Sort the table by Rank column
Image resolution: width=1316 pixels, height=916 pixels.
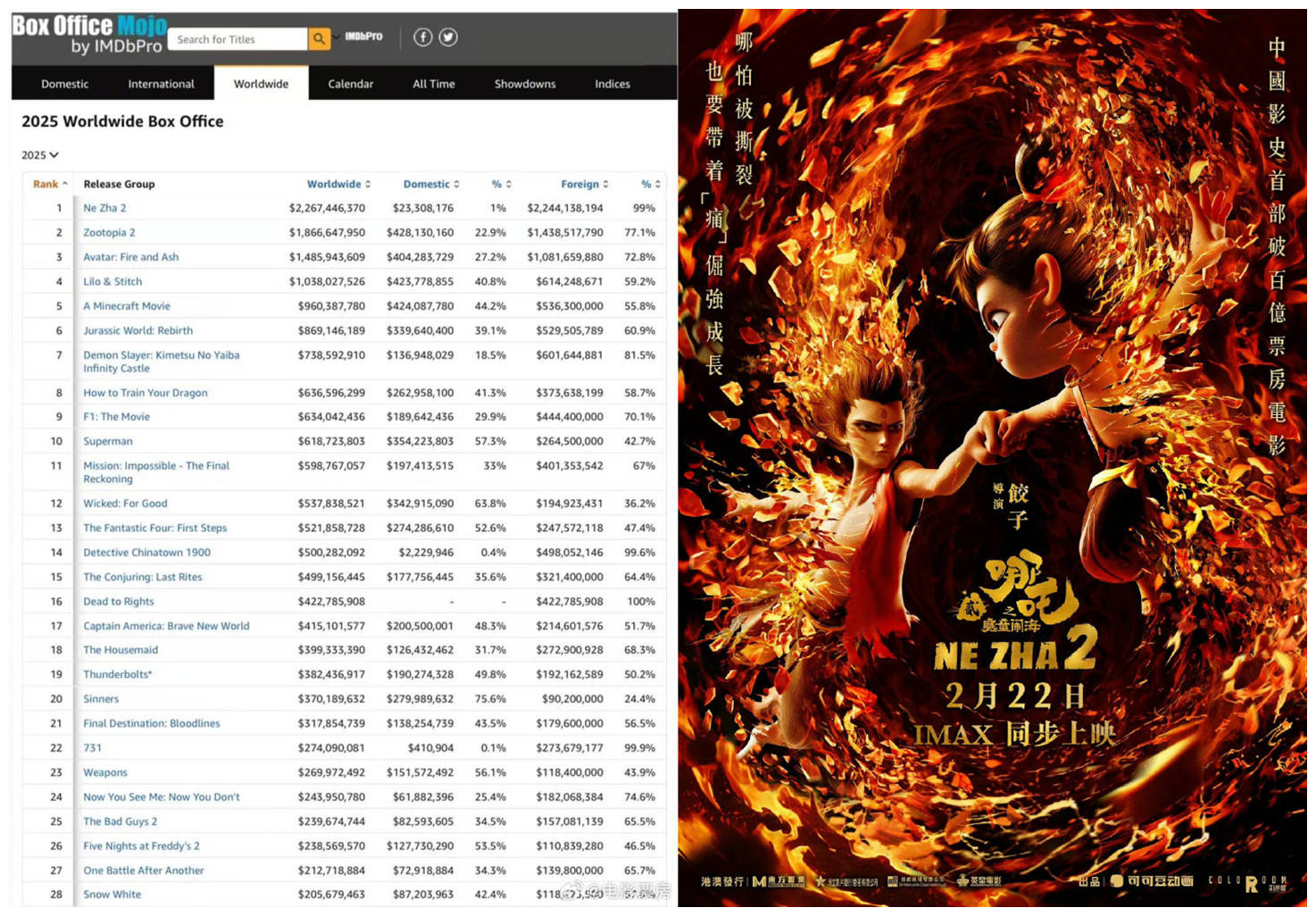click(50, 185)
